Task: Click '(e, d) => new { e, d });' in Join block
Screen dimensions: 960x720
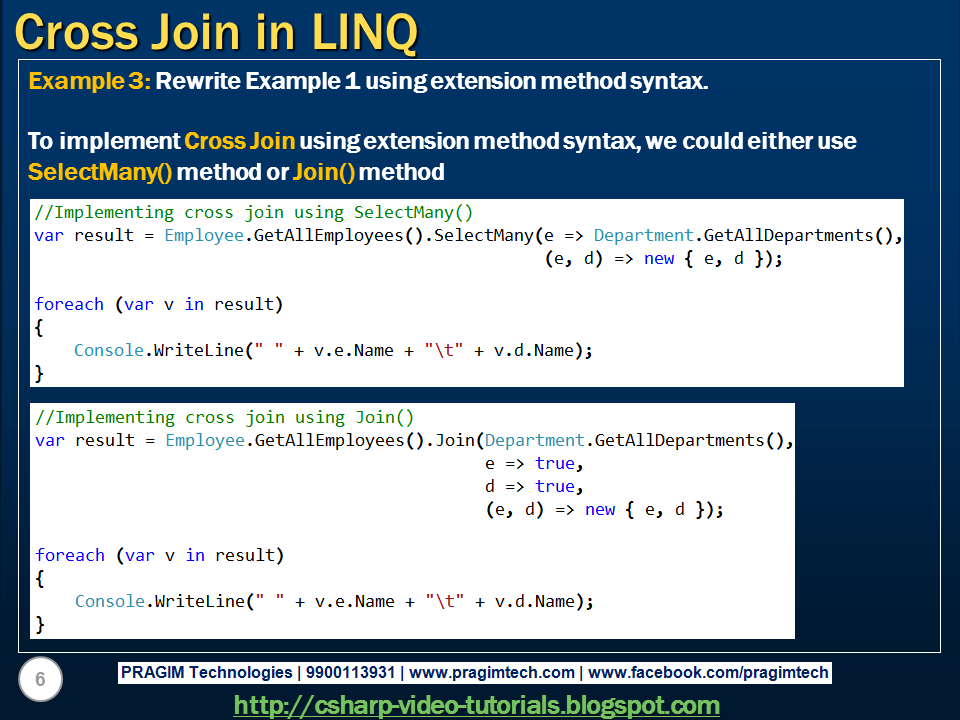Action: coord(605,509)
